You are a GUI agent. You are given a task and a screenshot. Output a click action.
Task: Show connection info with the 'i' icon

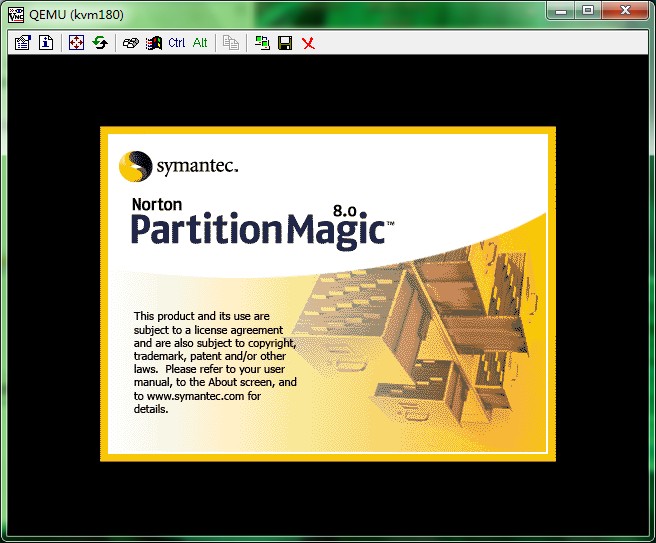click(x=46, y=43)
